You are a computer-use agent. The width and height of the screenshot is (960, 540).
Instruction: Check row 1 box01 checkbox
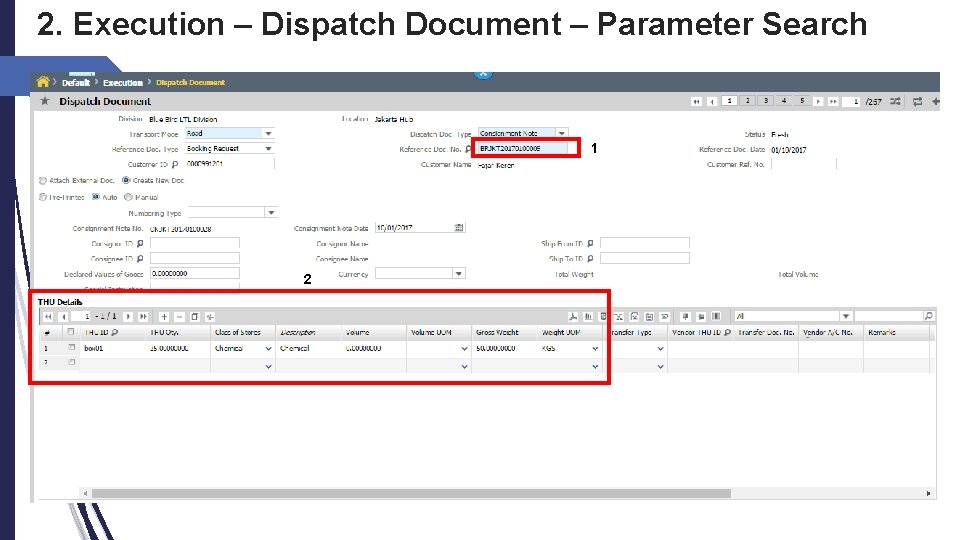click(71, 348)
